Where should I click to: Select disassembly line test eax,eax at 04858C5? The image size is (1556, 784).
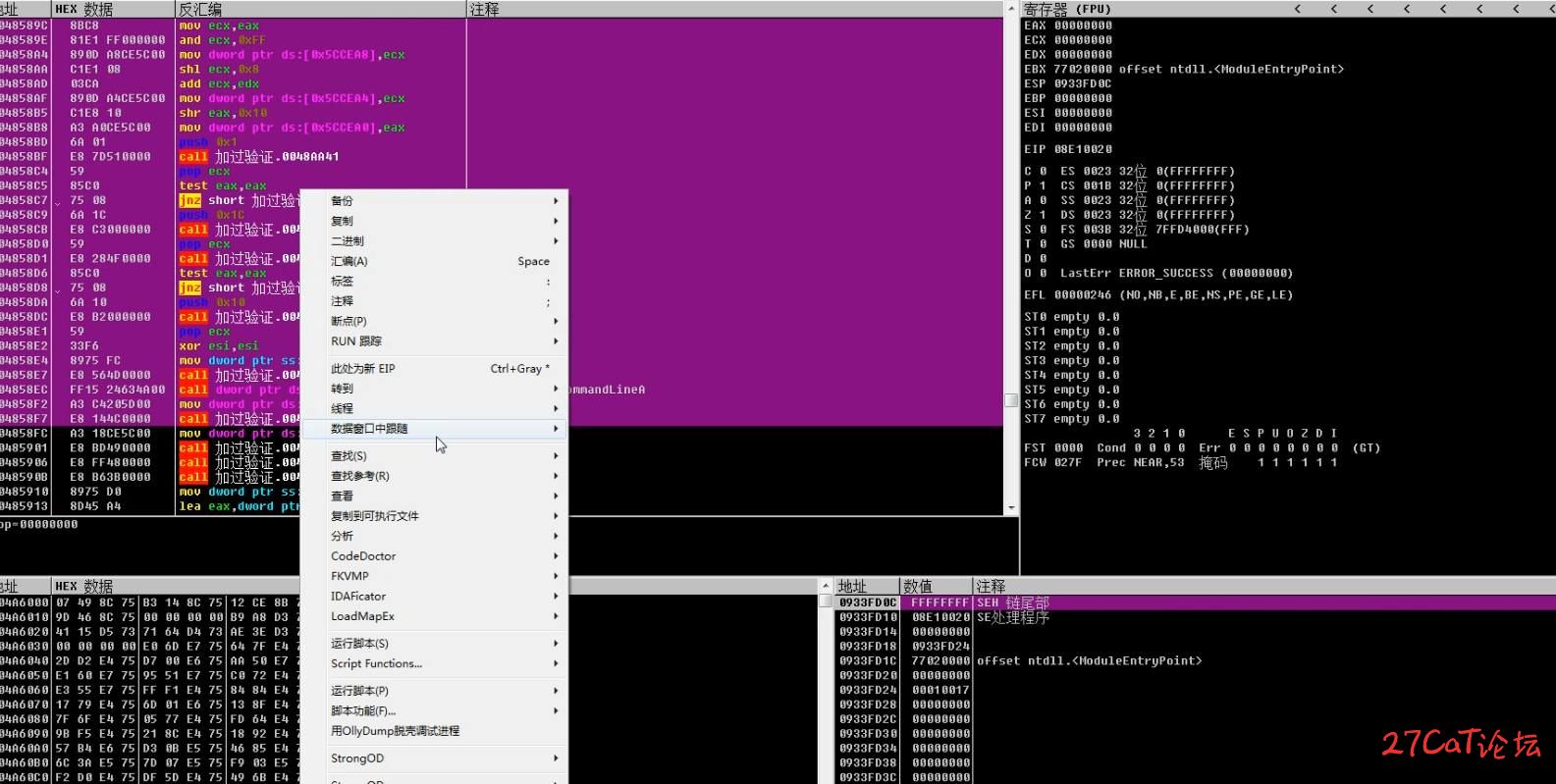[x=223, y=185]
